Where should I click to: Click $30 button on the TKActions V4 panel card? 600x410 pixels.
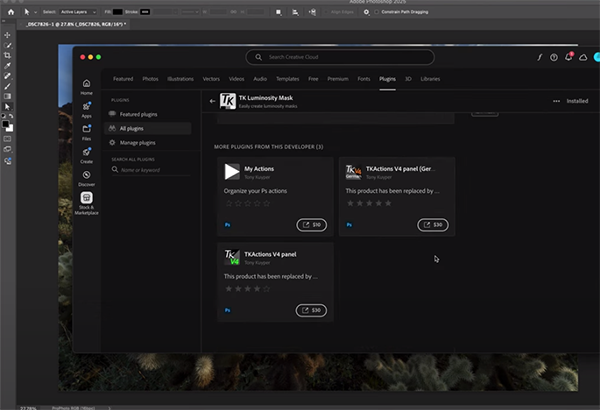pyautogui.click(x=311, y=310)
